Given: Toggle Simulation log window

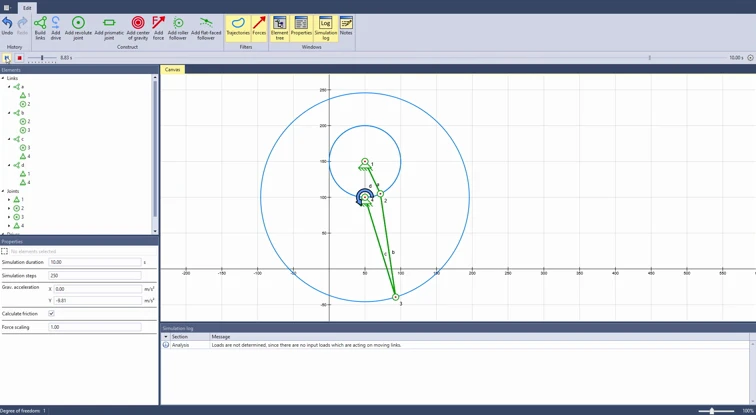Looking at the screenshot, I should pyautogui.click(x=325, y=28).
